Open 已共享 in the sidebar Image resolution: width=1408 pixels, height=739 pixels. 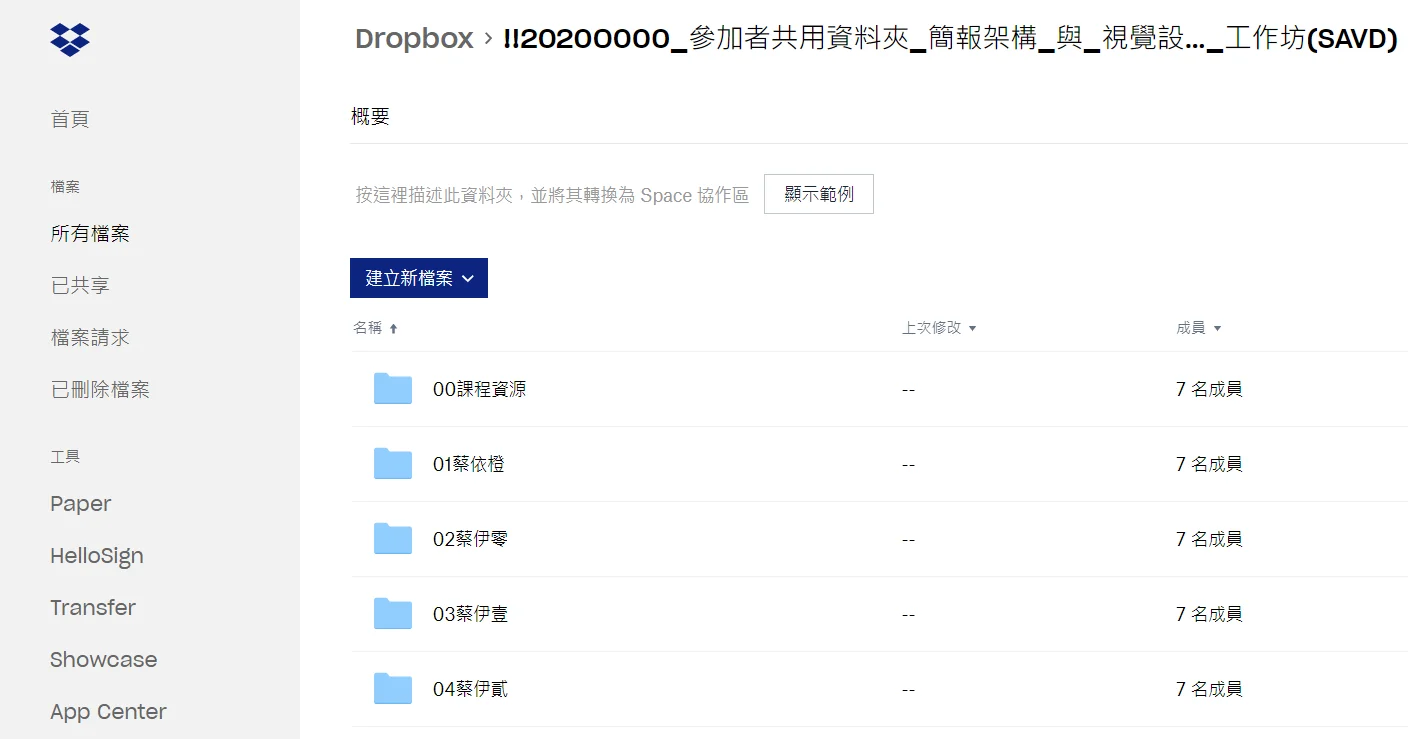(80, 286)
